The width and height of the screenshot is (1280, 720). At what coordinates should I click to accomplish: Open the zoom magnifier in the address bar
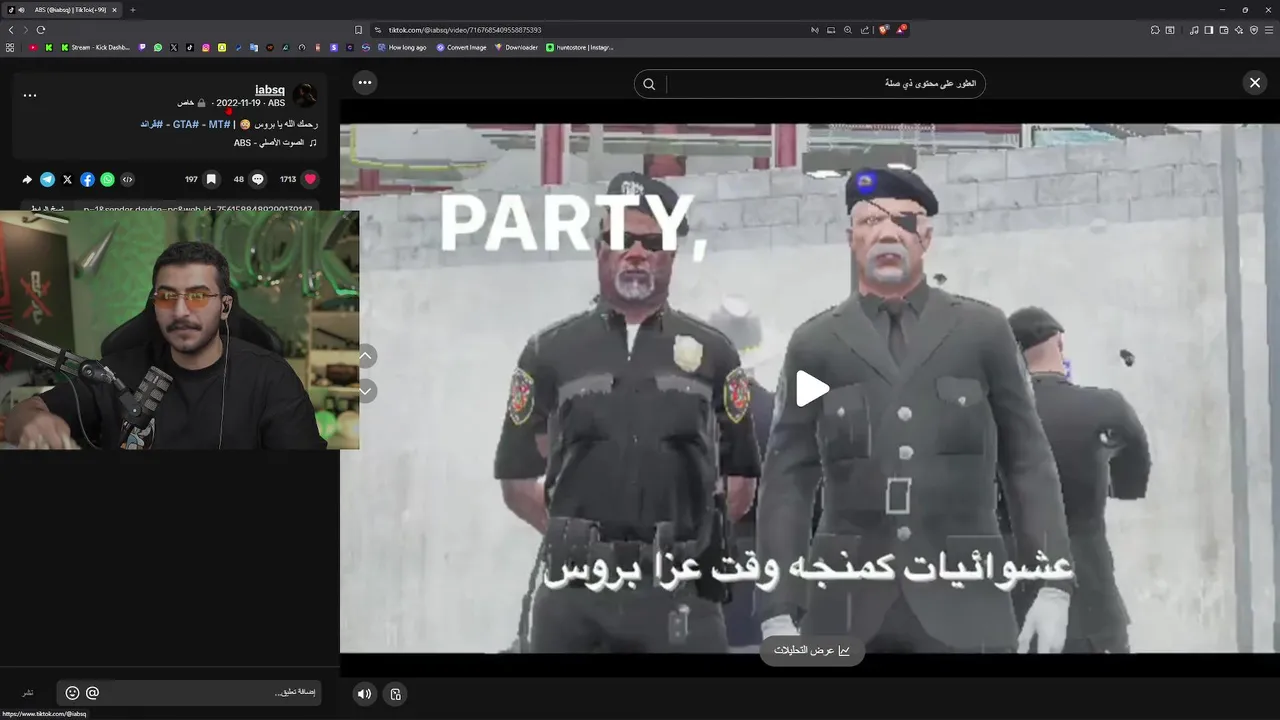click(848, 30)
